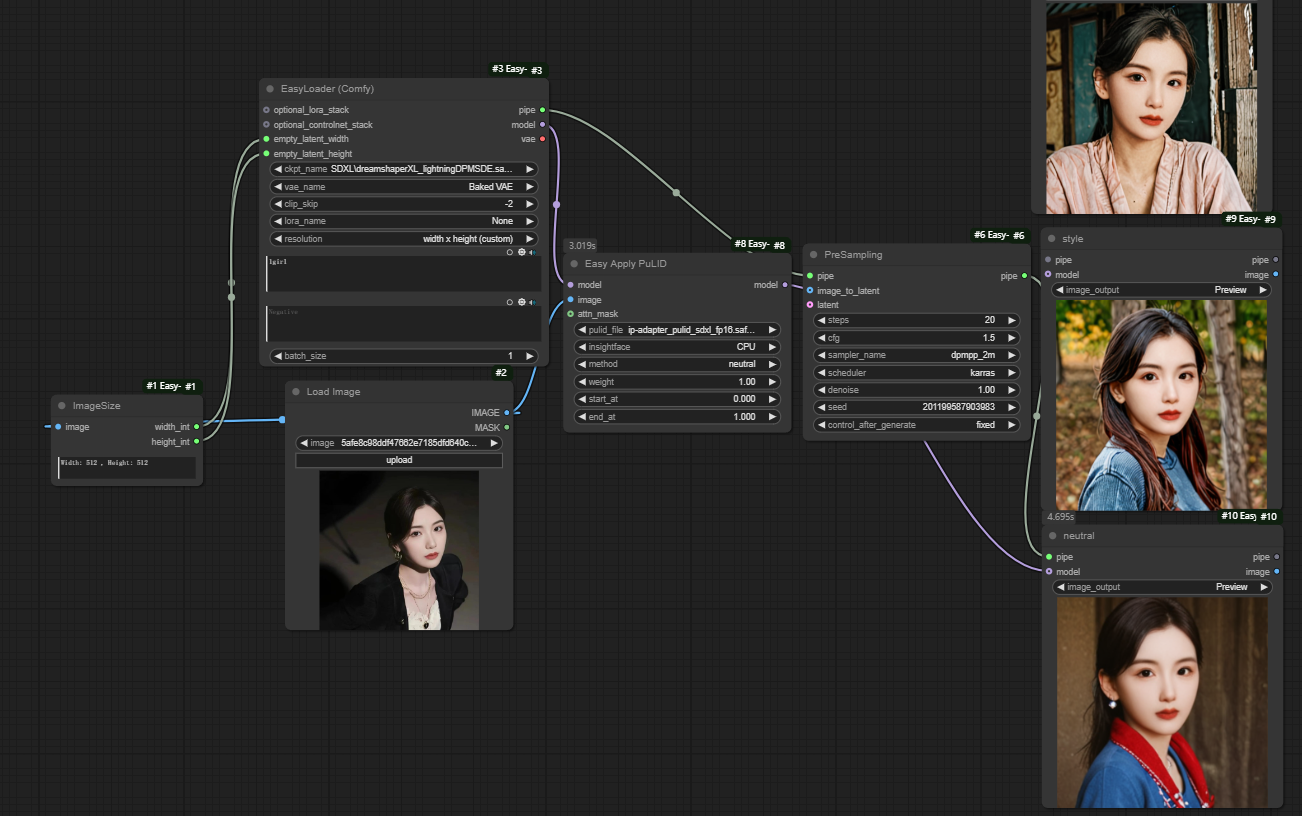Collapse the PreSampling node using its title dot

click(813, 255)
